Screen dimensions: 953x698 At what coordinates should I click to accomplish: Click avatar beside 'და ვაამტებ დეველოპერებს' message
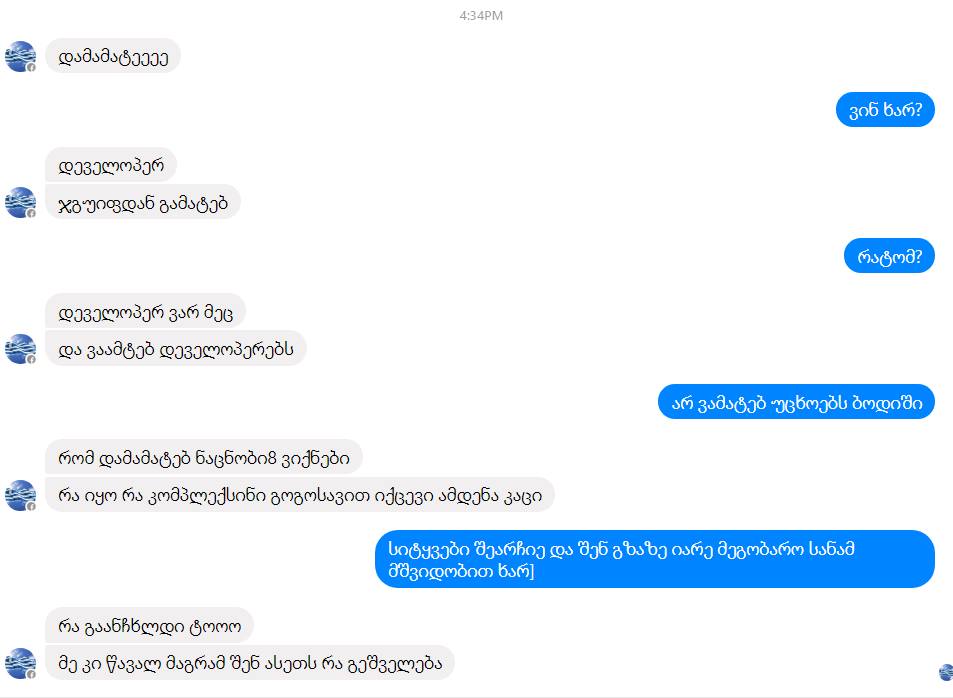coord(20,349)
